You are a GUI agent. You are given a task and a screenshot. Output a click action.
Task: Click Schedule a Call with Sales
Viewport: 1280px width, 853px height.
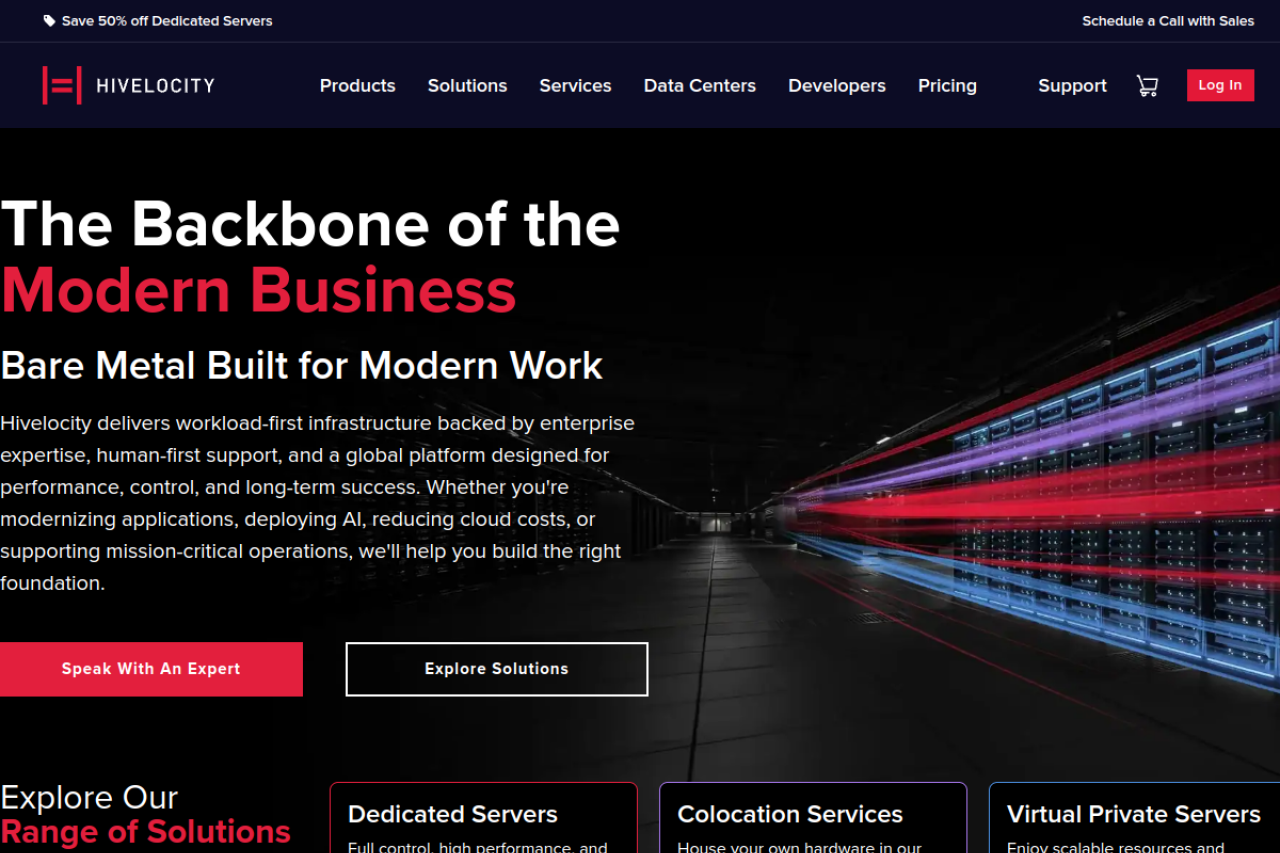pos(1168,21)
